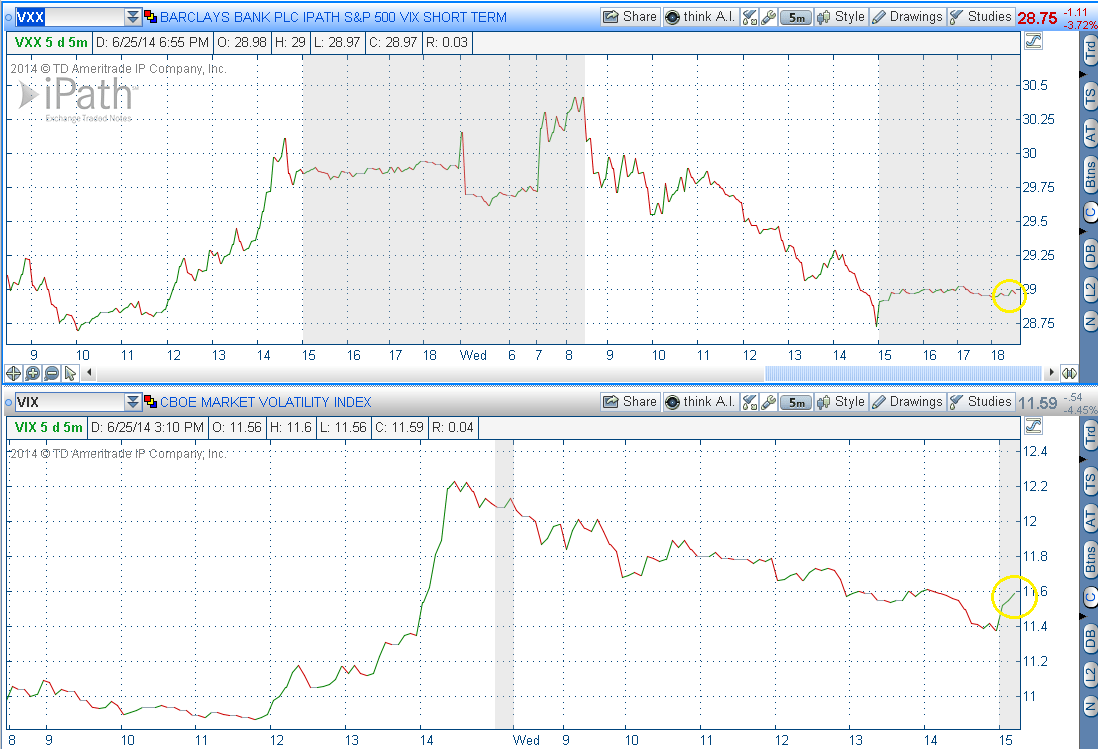Open the TS sidebar tab beside VXX chart
Screen dimensions: 1099x751
coord(1090,95)
